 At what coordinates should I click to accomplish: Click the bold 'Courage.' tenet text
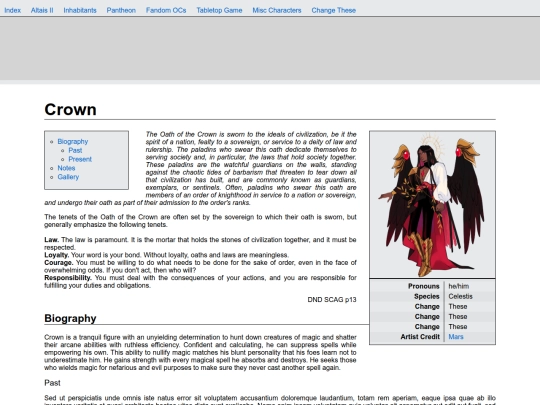[x=59, y=262]
